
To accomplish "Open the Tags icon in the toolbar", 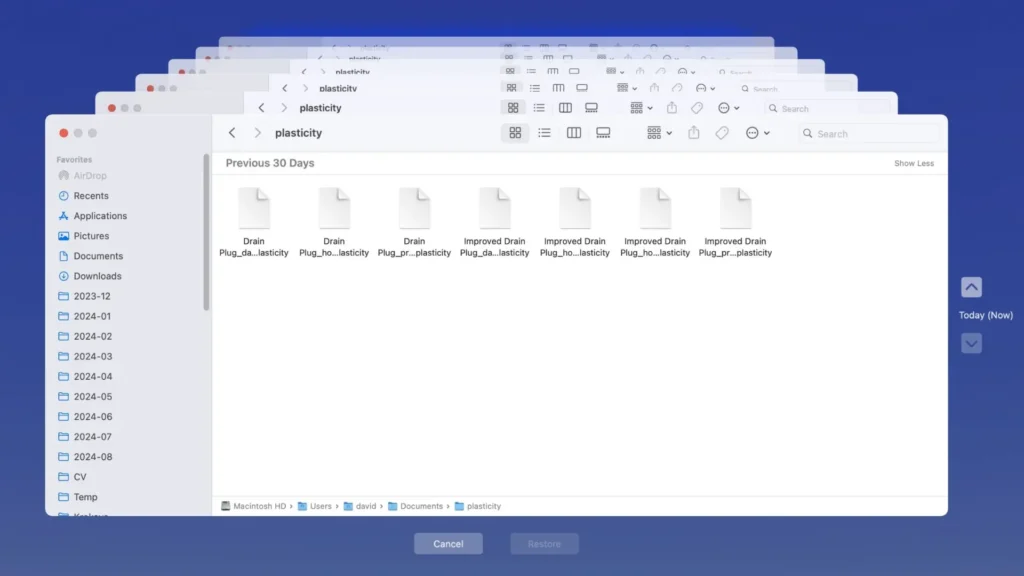I will click(722, 132).
